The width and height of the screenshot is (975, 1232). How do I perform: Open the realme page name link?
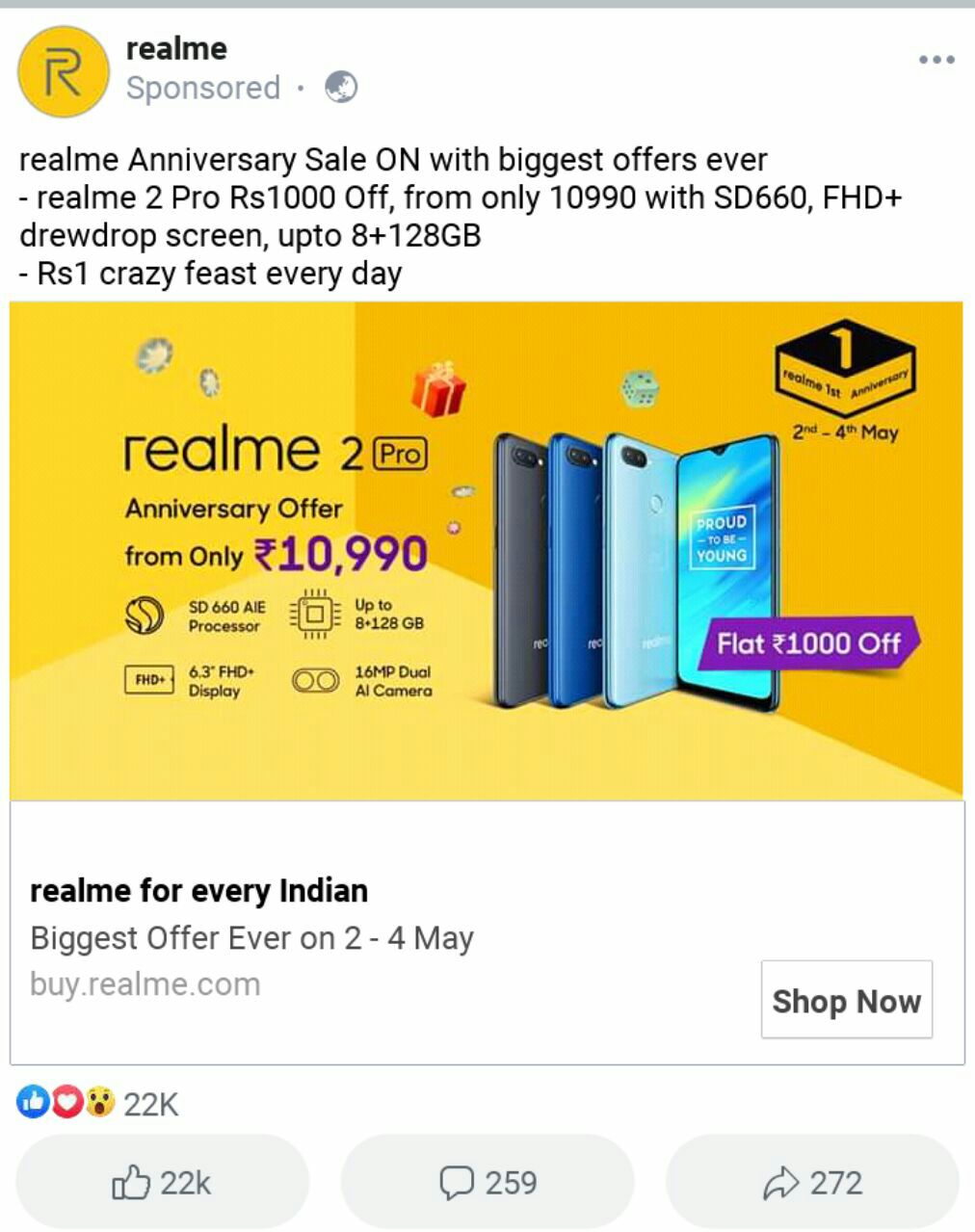click(x=176, y=48)
